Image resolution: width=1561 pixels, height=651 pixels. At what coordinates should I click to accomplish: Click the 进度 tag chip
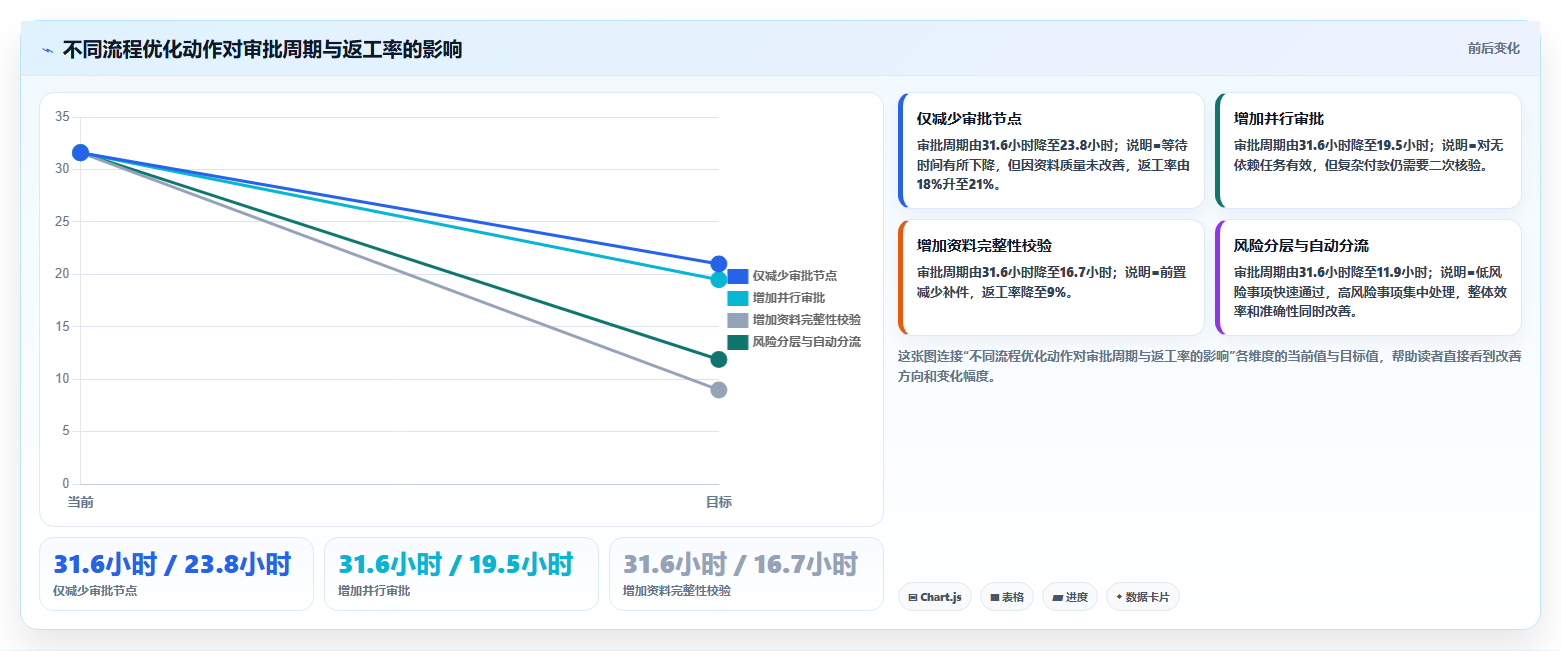click(1070, 597)
